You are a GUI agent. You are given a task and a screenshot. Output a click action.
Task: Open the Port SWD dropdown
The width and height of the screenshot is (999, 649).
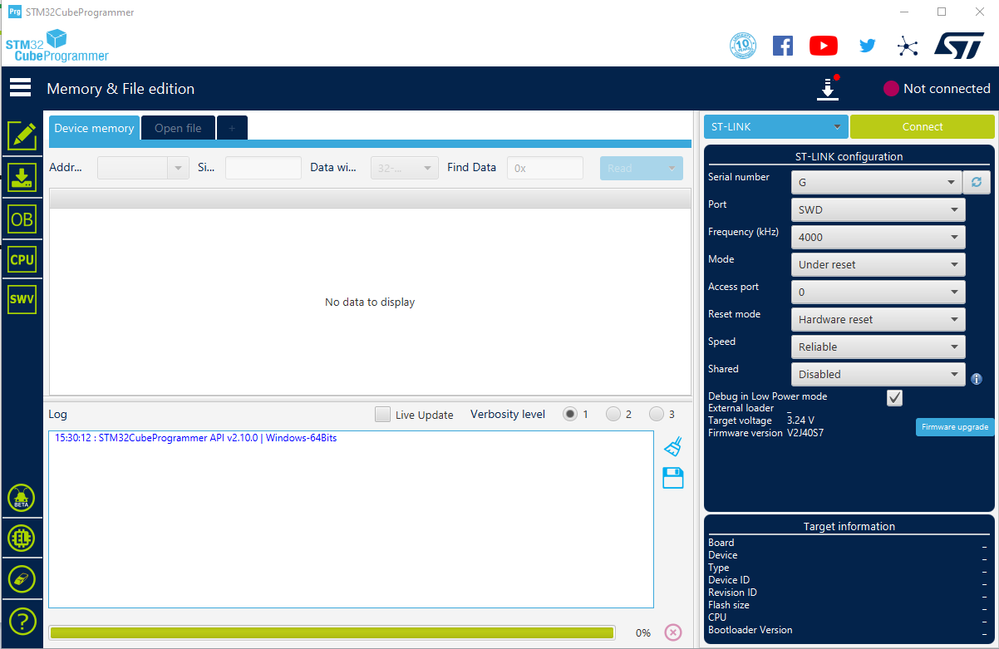tap(878, 210)
